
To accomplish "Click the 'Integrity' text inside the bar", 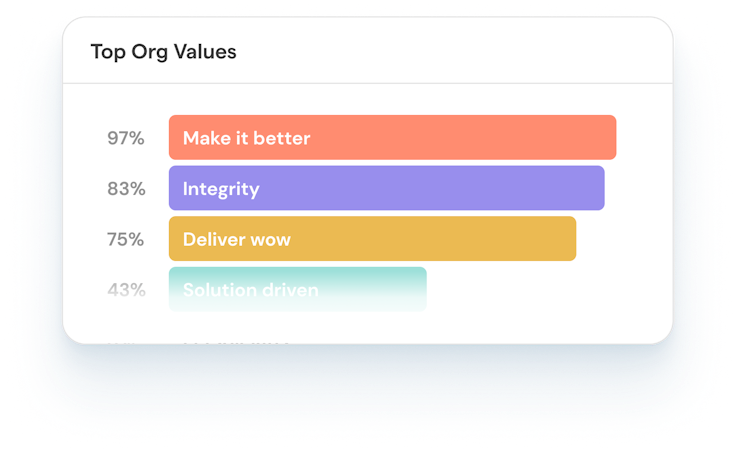I will point(221,189).
